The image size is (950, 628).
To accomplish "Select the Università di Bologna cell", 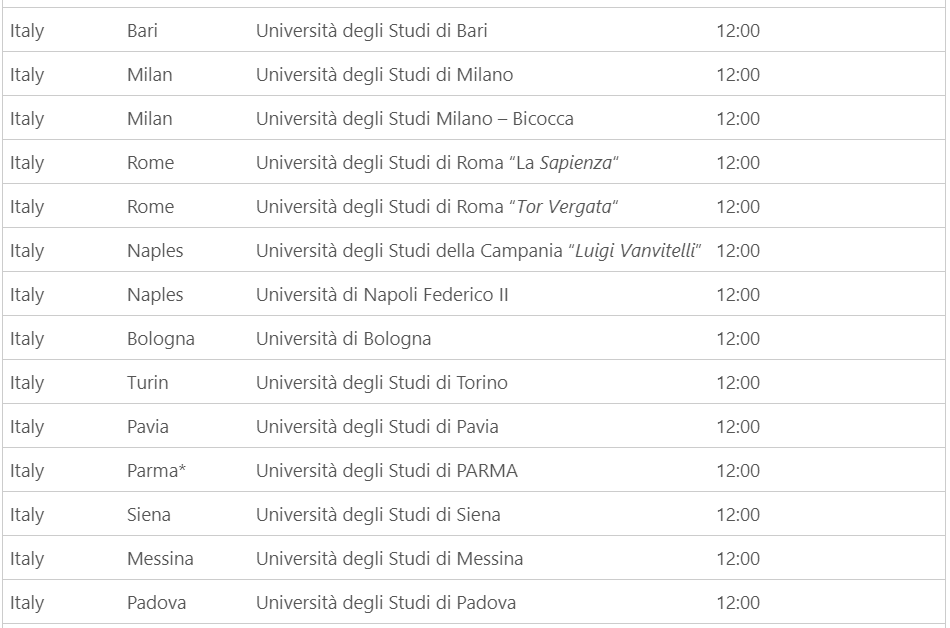I will click(x=343, y=339).
